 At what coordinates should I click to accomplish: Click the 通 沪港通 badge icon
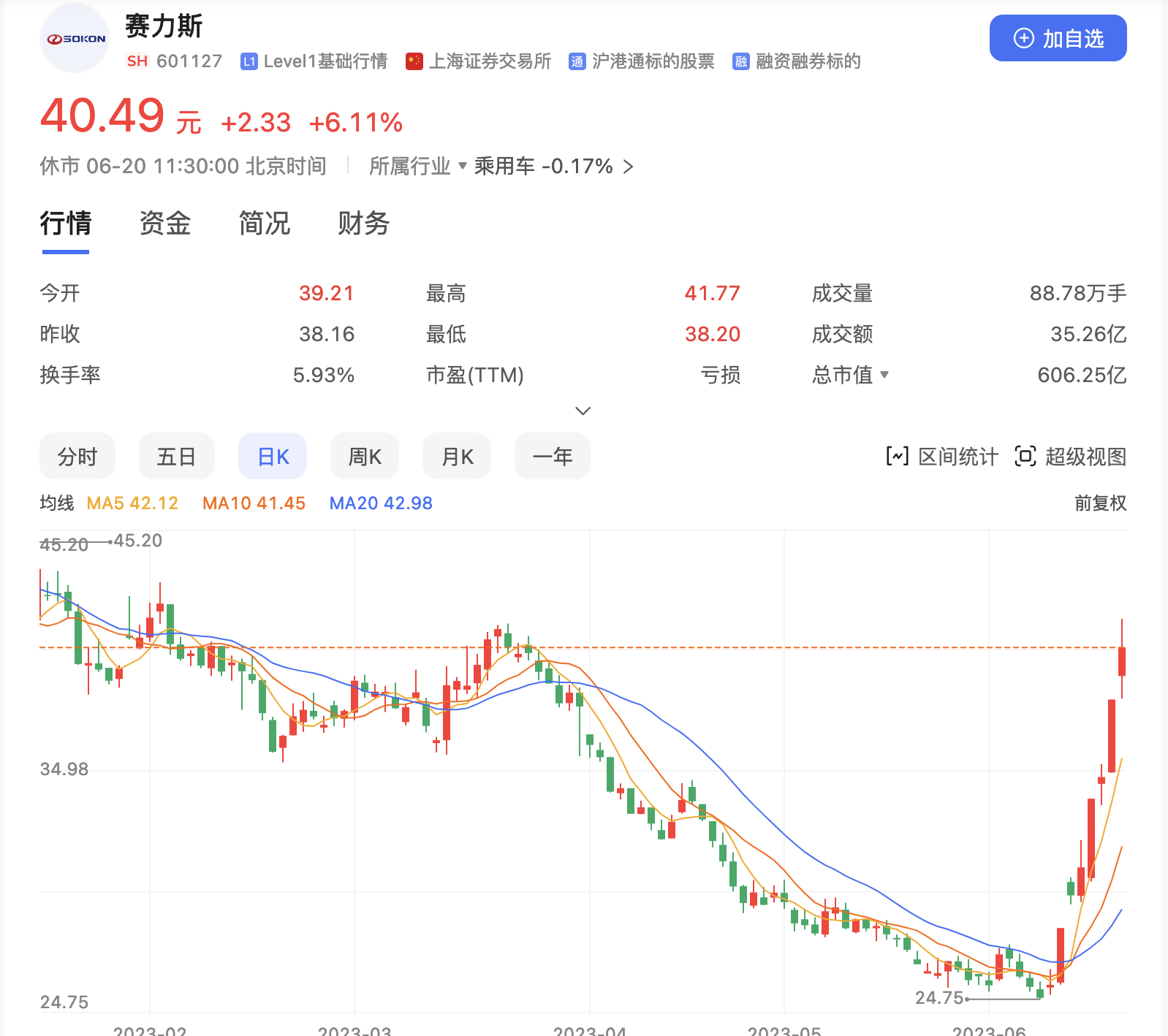pos(577,61)
